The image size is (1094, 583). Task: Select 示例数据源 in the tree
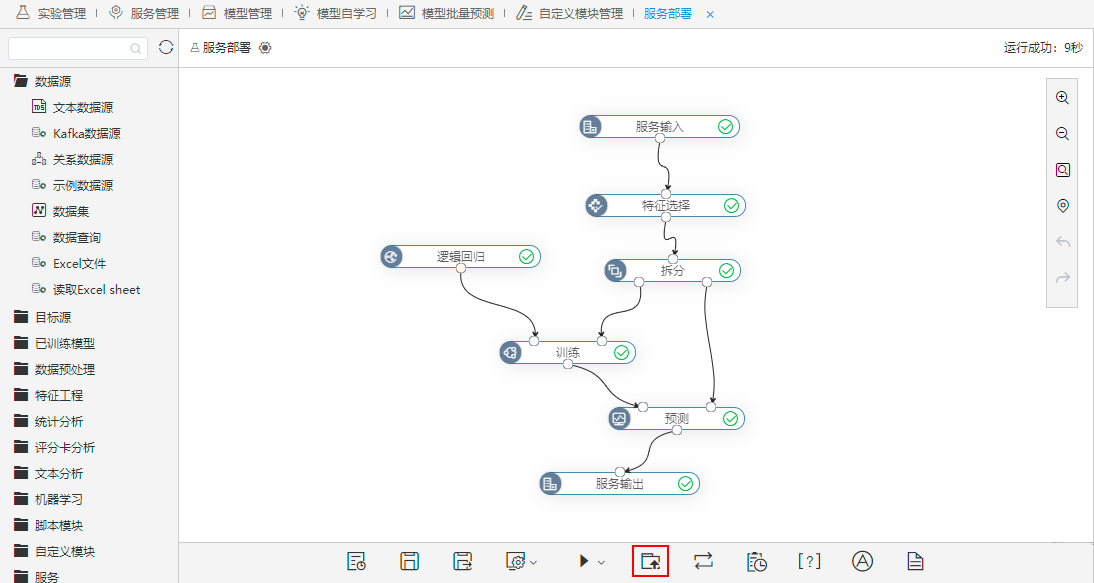tap(73, 186)
